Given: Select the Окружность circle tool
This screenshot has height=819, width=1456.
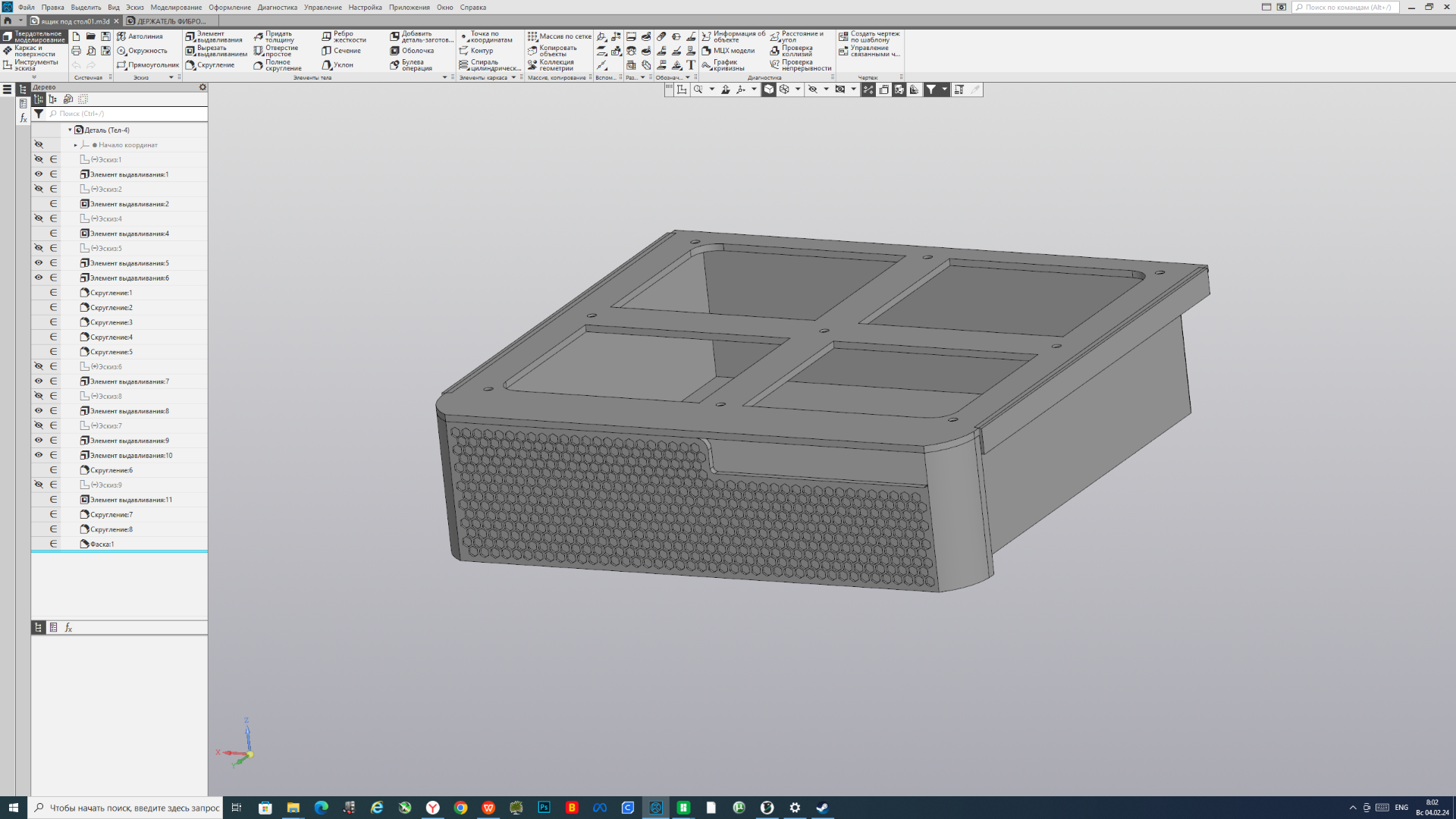Looking at the screenshot, I should (x=142, y=51).
